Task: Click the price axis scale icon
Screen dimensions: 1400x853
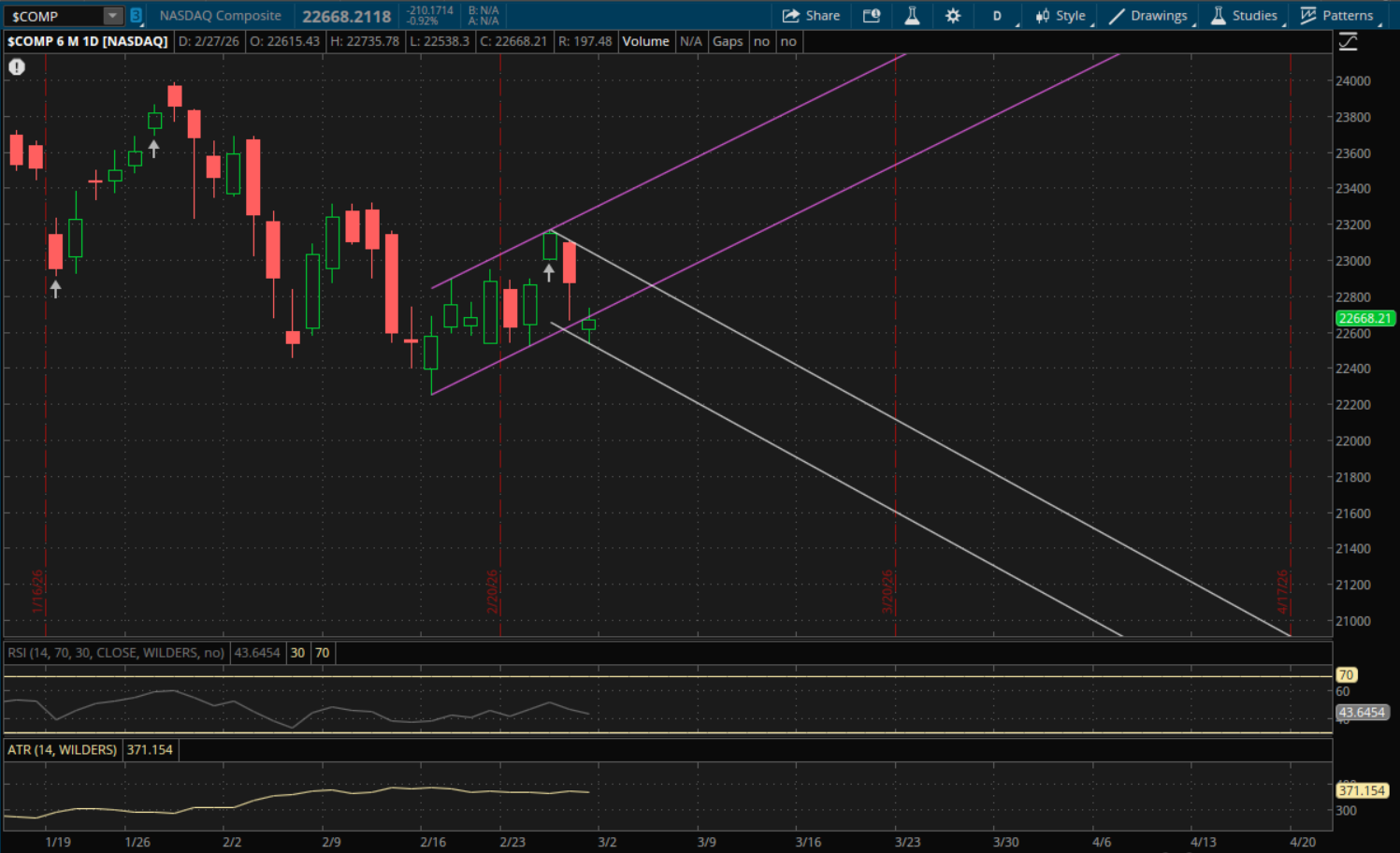Action: click(1348, 42)
